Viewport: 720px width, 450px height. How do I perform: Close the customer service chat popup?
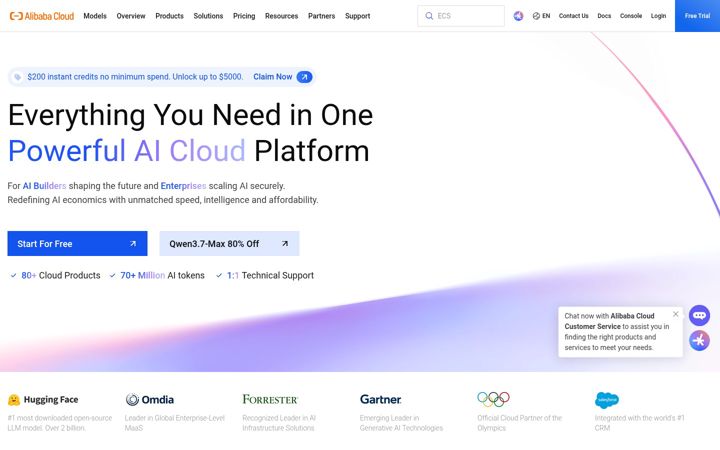(x=675, y=314)
